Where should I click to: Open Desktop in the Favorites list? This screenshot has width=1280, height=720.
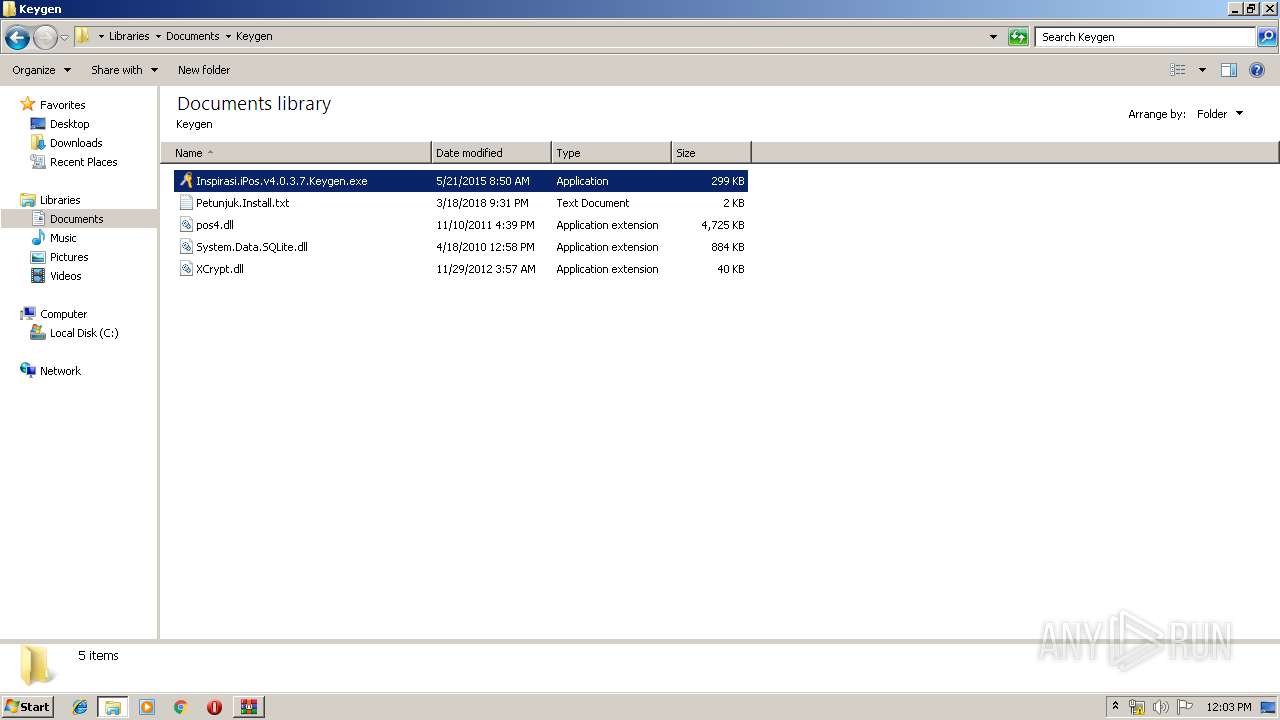[x=69, y=124]
